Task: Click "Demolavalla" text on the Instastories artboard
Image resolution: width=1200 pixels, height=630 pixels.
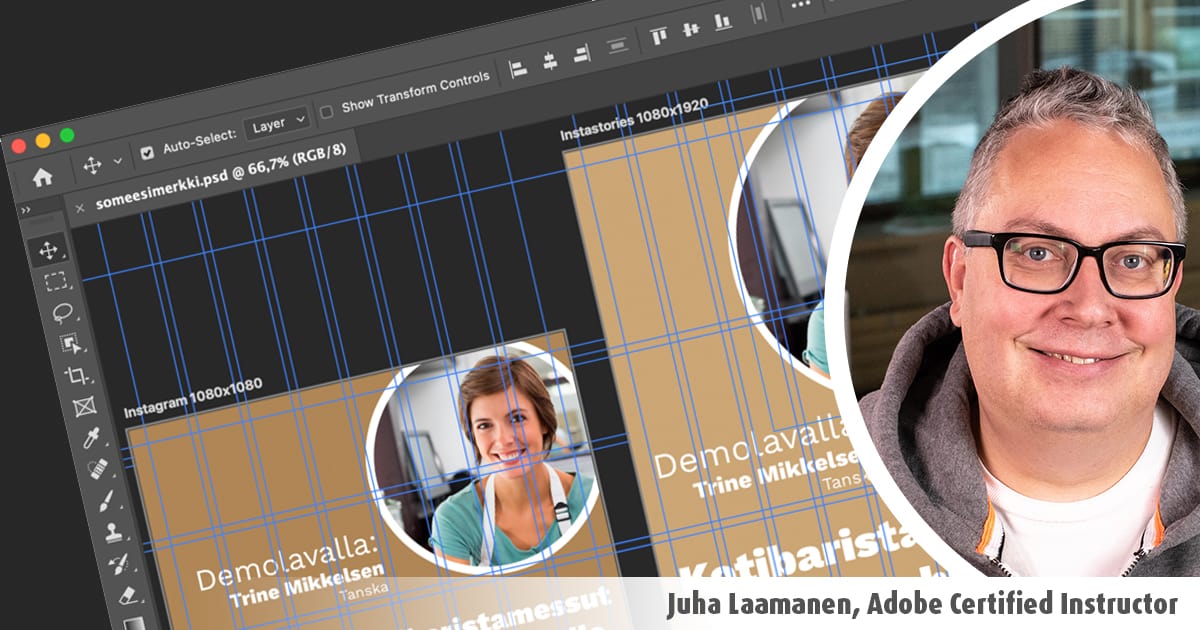Action: (x=752, y=448)
